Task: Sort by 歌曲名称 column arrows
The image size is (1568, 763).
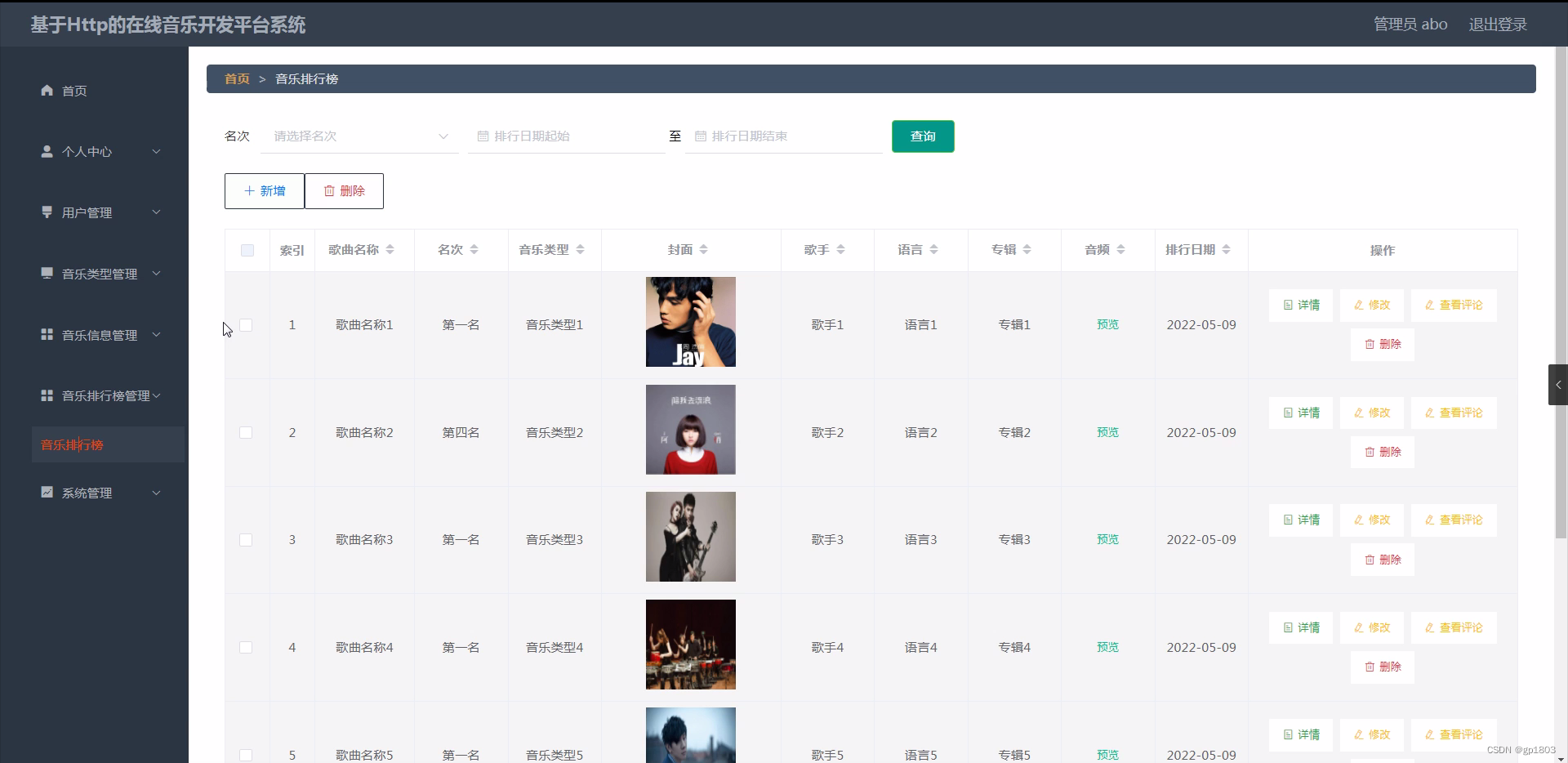Action: (390, 250)
